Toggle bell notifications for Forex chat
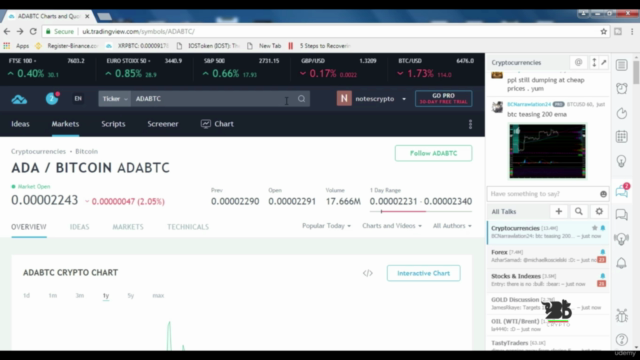 603,252
